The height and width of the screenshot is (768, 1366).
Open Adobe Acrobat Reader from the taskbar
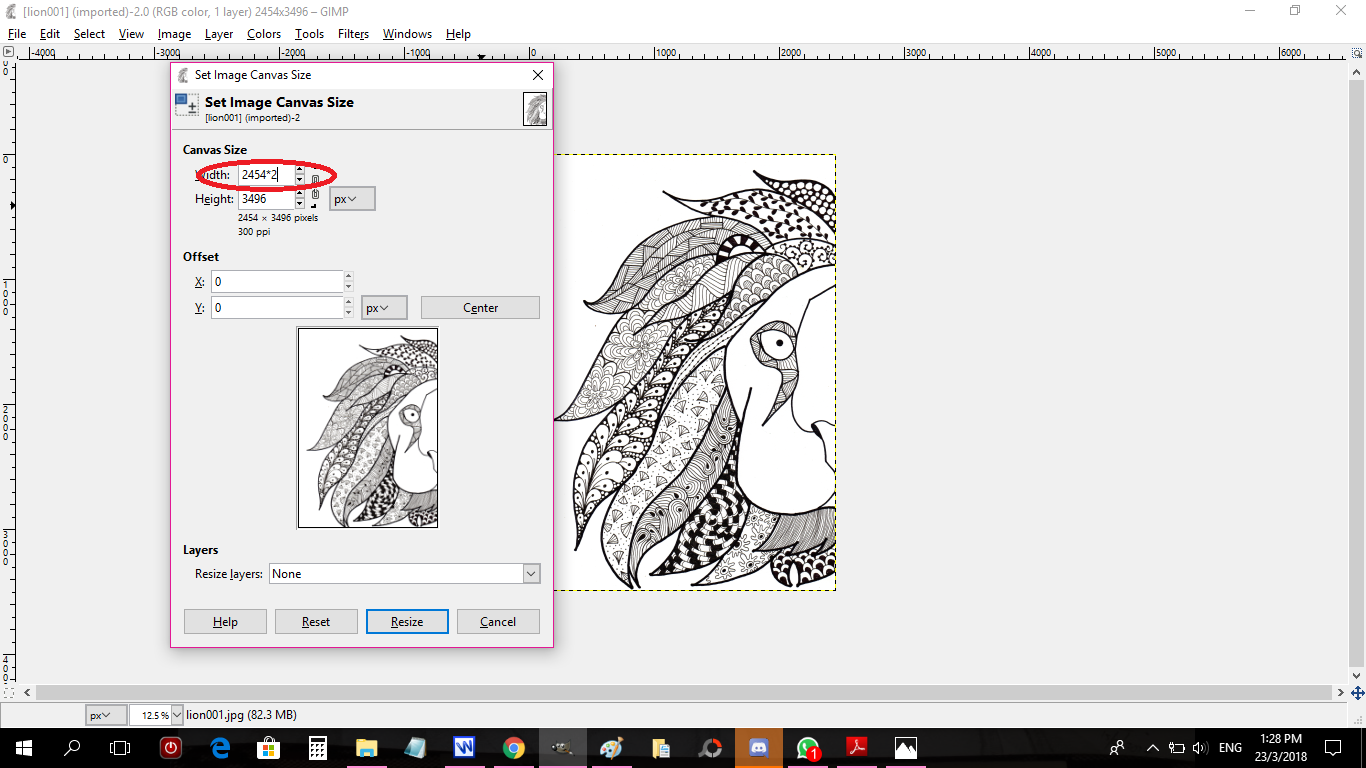857,747
